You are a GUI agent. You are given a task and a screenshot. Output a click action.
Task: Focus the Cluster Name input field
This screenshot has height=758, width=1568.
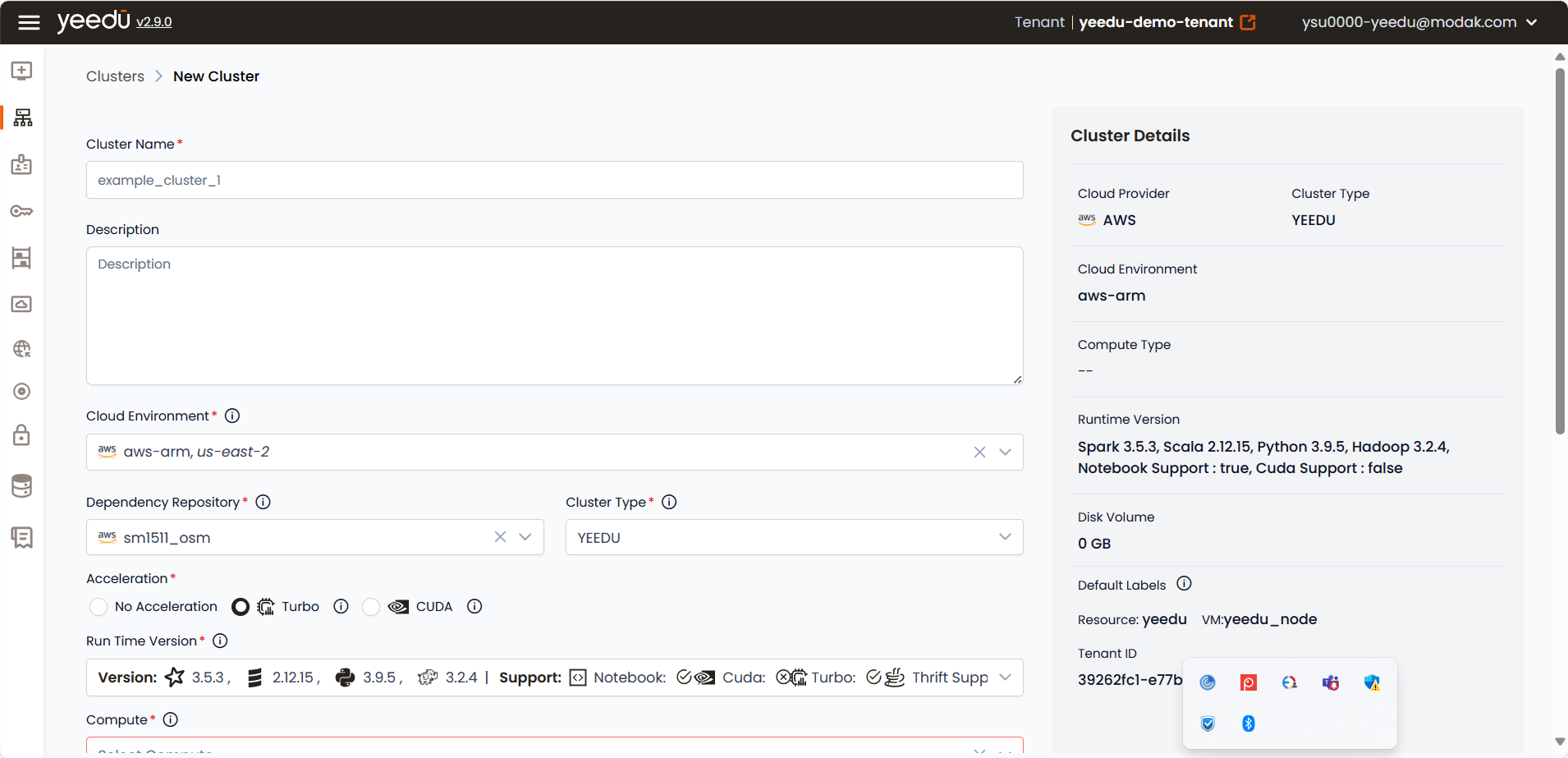coord(555,180)
